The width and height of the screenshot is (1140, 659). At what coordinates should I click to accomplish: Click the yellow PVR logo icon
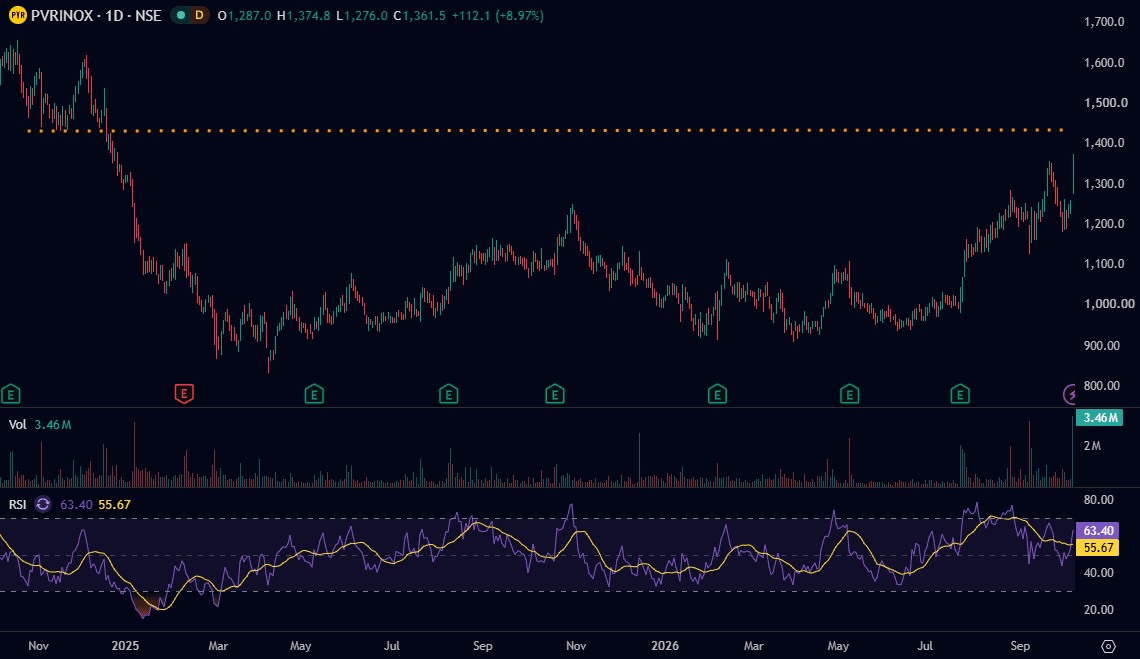[17, 15]
